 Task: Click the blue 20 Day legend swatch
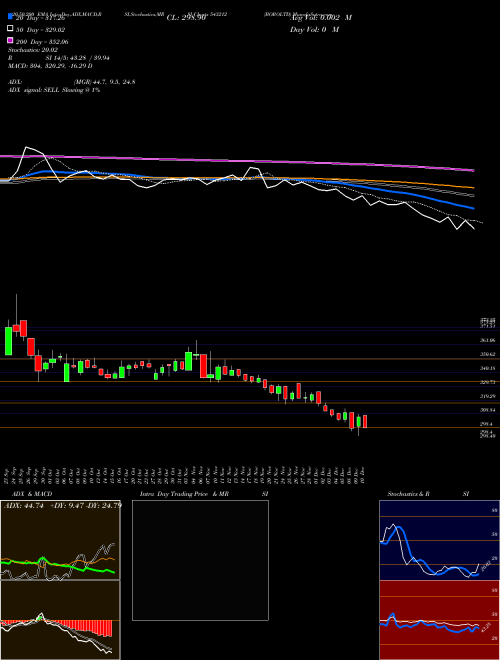pos(11,16)
